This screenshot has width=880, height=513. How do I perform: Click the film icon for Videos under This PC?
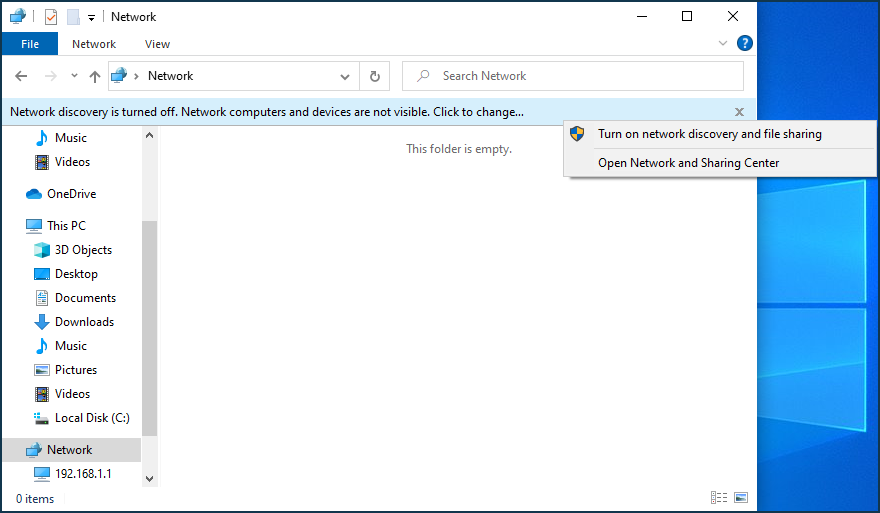coord(42,394)
